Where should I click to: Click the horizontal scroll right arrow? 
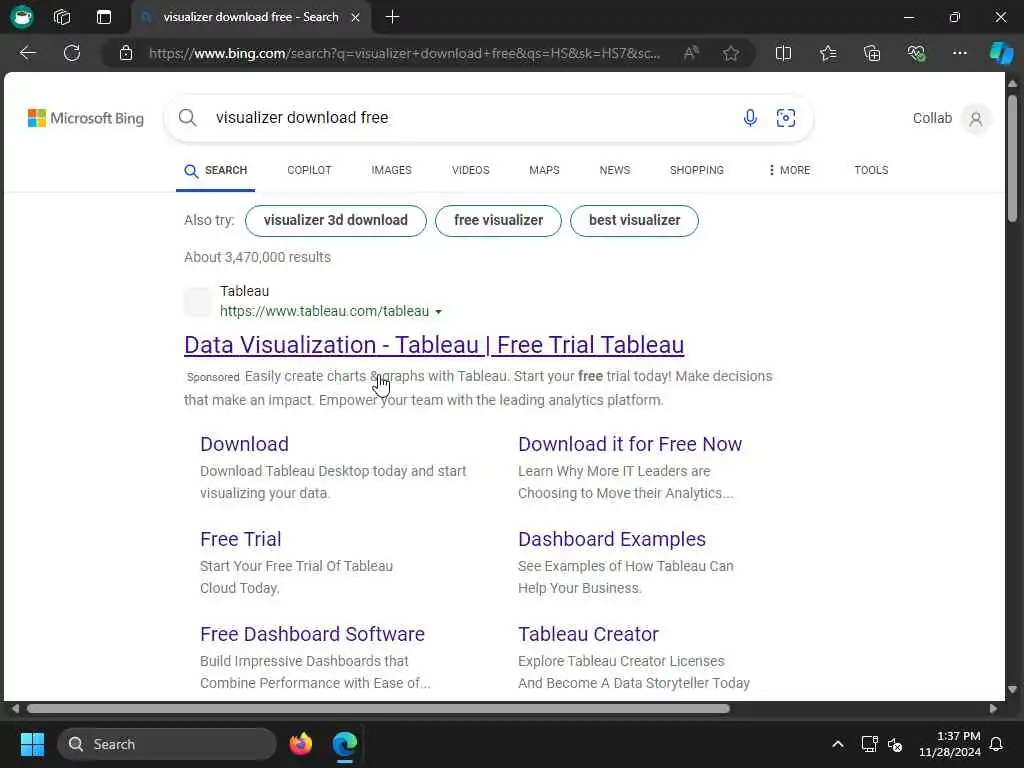pyautogui.click(x=993, y=709)
